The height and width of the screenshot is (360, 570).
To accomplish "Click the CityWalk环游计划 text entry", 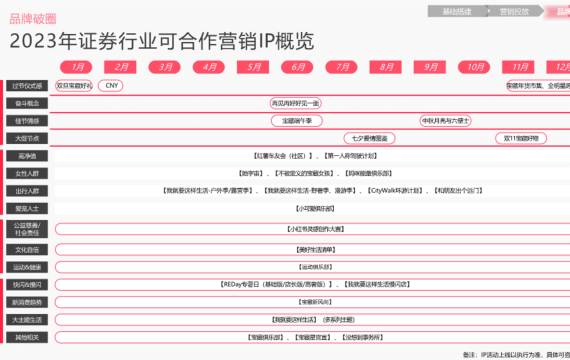I will [x=395, y=191].
